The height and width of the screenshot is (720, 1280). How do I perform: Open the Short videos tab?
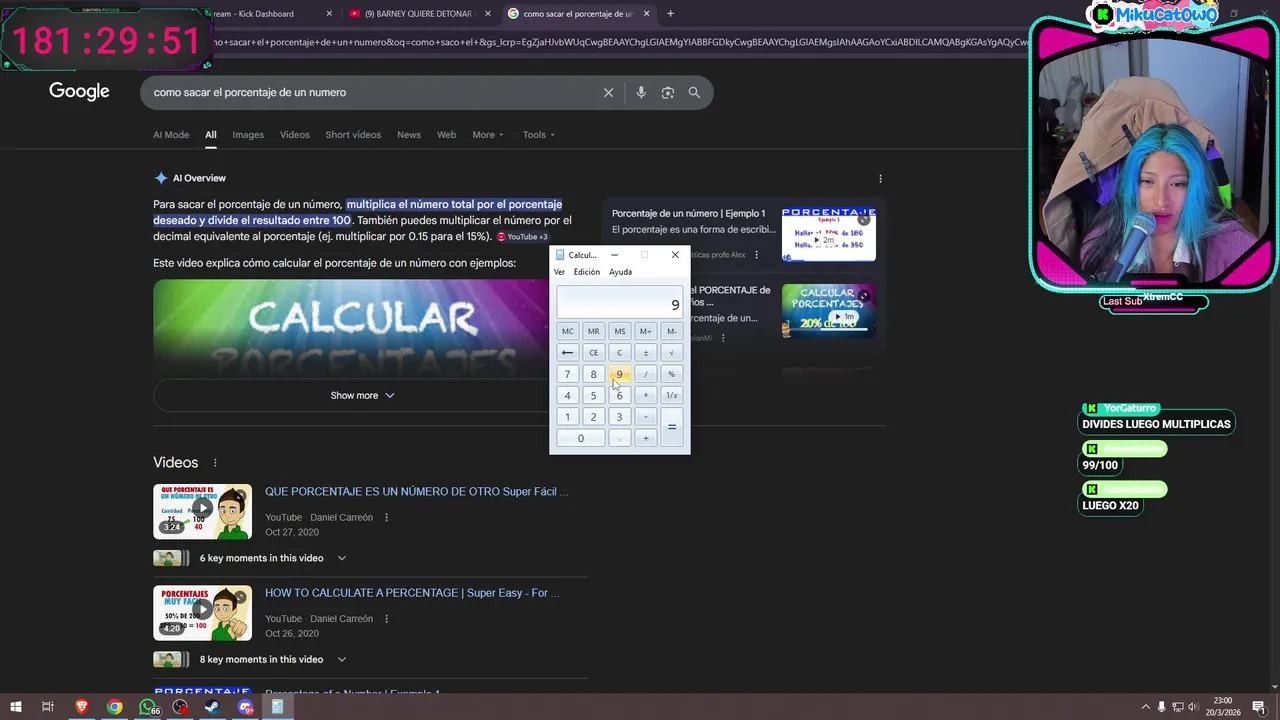click(353, 135)
